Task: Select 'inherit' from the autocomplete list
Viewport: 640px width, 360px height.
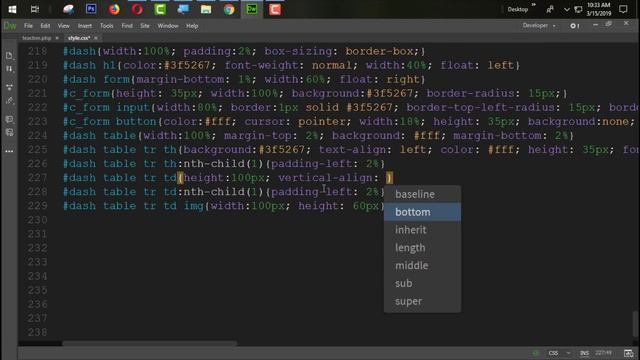Action: pyautogui.click(x=422, y=230)
